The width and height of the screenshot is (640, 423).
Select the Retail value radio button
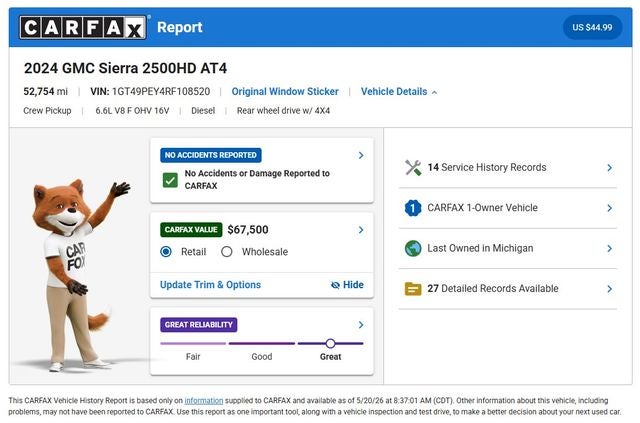click(x=166, y=252)
